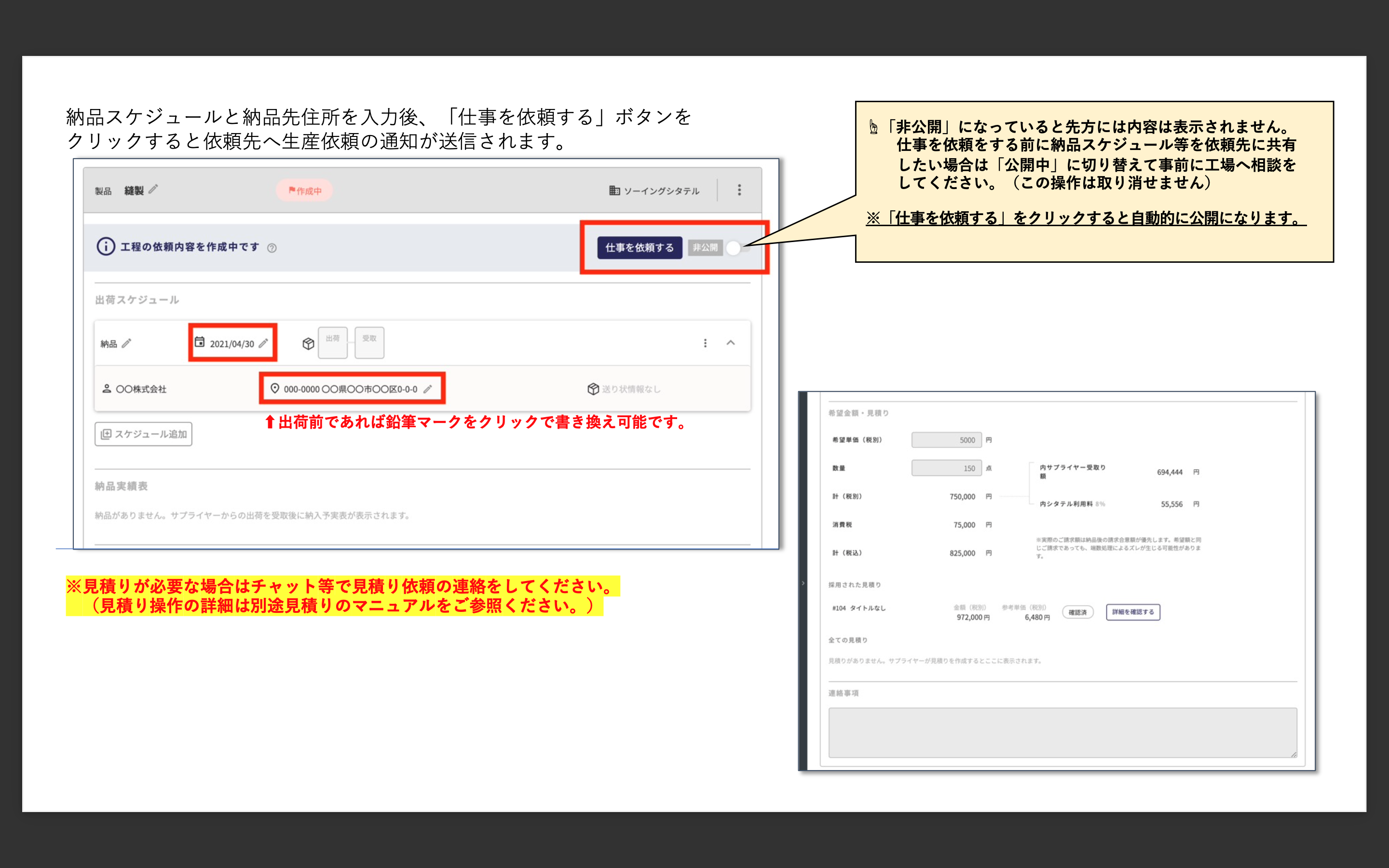This screenshot has height=868, width=1389.
Task: Click the 作成中 status flag badge
Action: (x=304, y=190)
